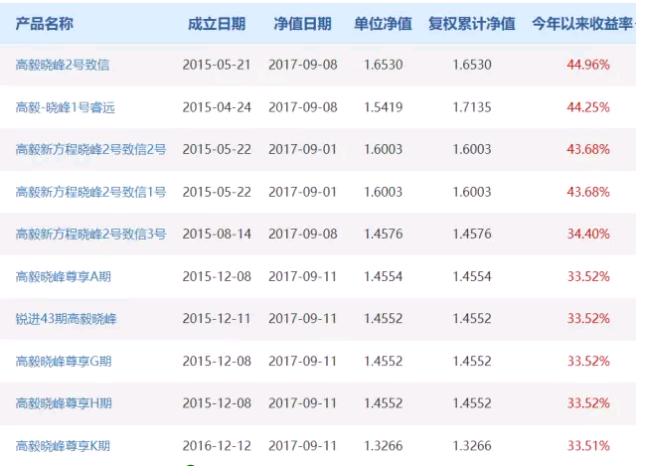Select 33.52% in the 锐进43期 row
This screenshot has height=466, width=647.
click(588, 319)
